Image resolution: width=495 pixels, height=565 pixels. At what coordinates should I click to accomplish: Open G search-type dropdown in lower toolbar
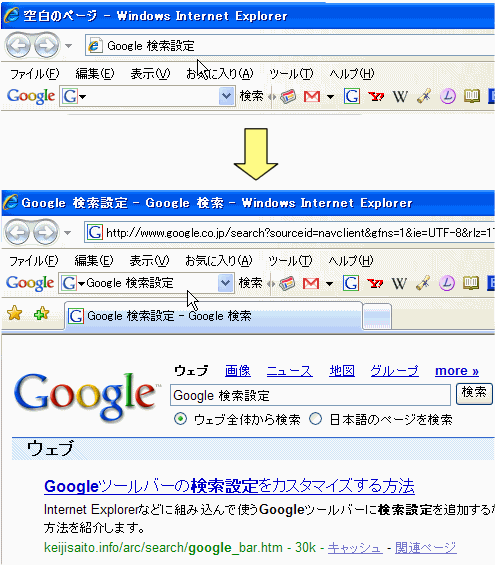[x=73, y=283]
